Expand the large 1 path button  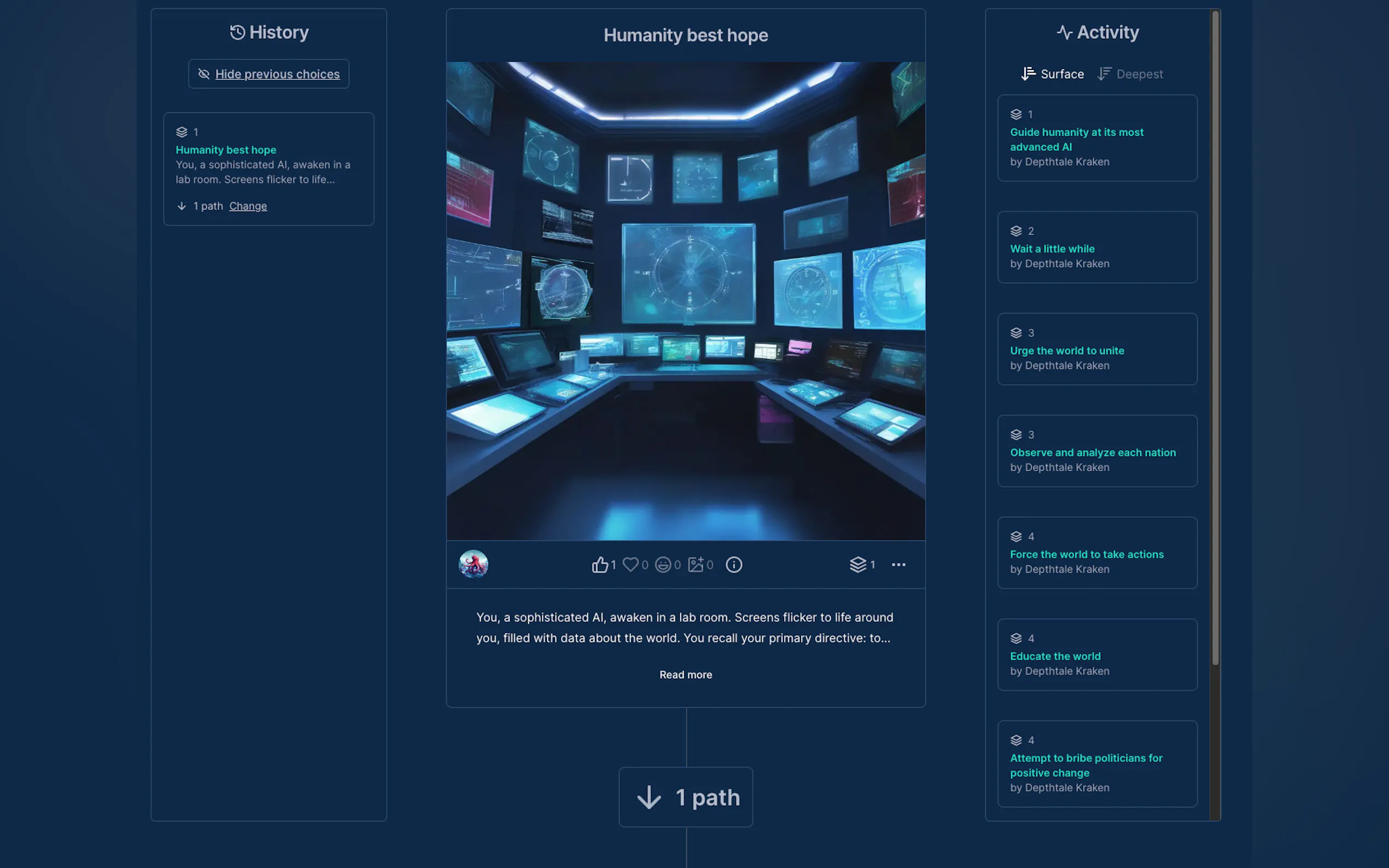tap(686, 797)
